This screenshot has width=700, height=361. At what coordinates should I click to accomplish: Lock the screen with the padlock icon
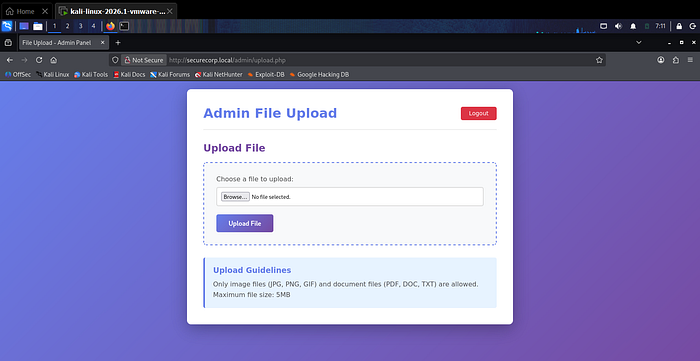click(679, 26)
